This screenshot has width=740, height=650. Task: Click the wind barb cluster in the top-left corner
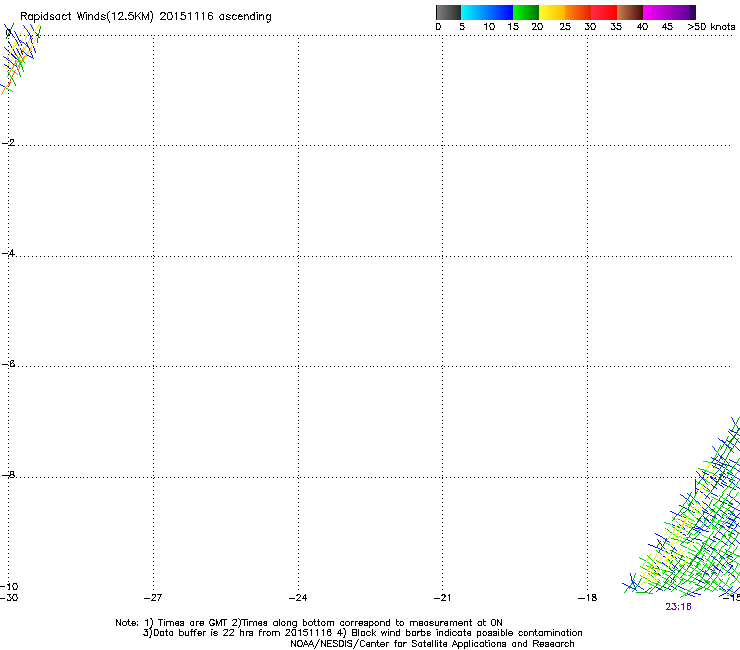coord(20,58)
